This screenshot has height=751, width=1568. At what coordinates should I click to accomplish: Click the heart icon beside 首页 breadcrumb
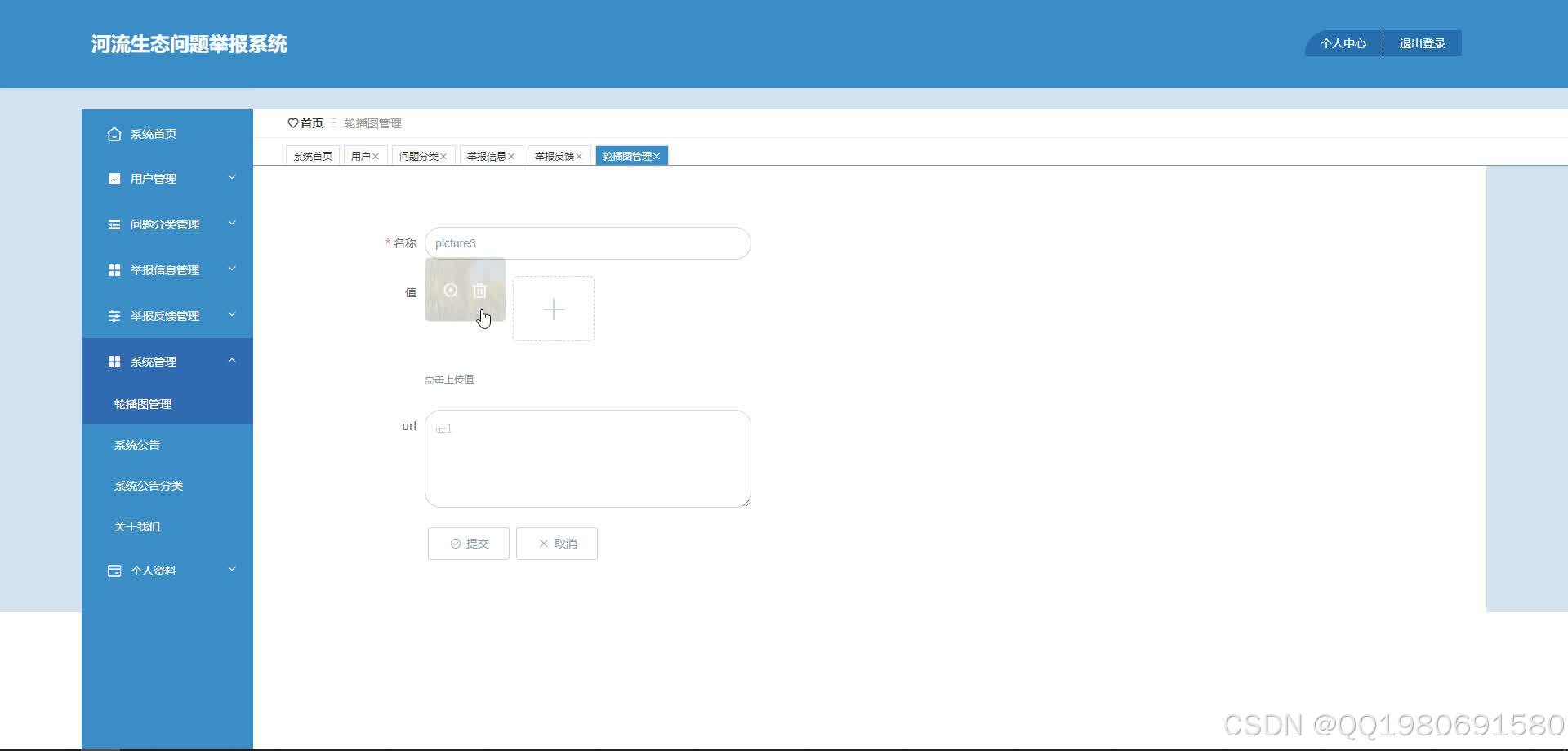pyautogui.click(x=294, y=122)
